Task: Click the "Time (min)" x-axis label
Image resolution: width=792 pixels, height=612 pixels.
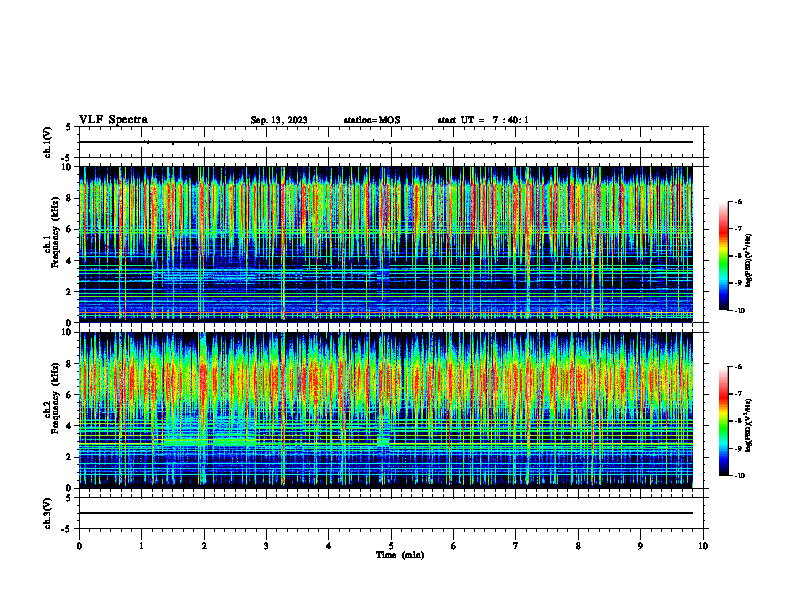Action: click(400, 555)
